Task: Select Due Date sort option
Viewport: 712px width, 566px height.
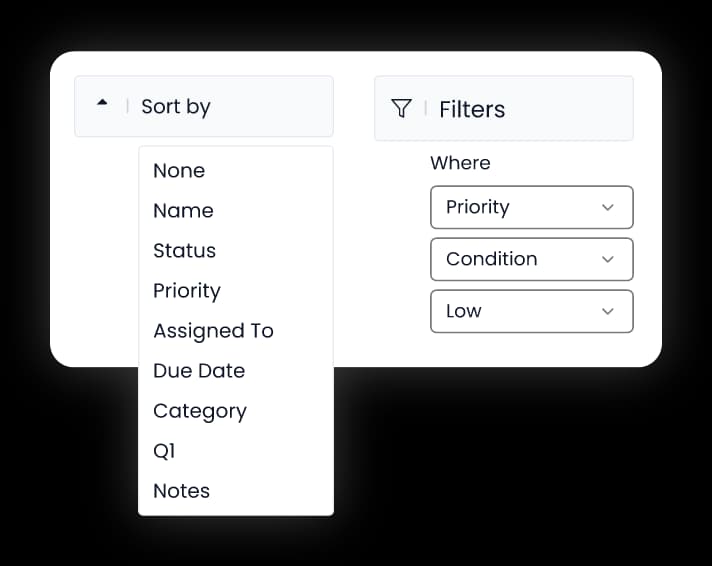Action: 236,371
